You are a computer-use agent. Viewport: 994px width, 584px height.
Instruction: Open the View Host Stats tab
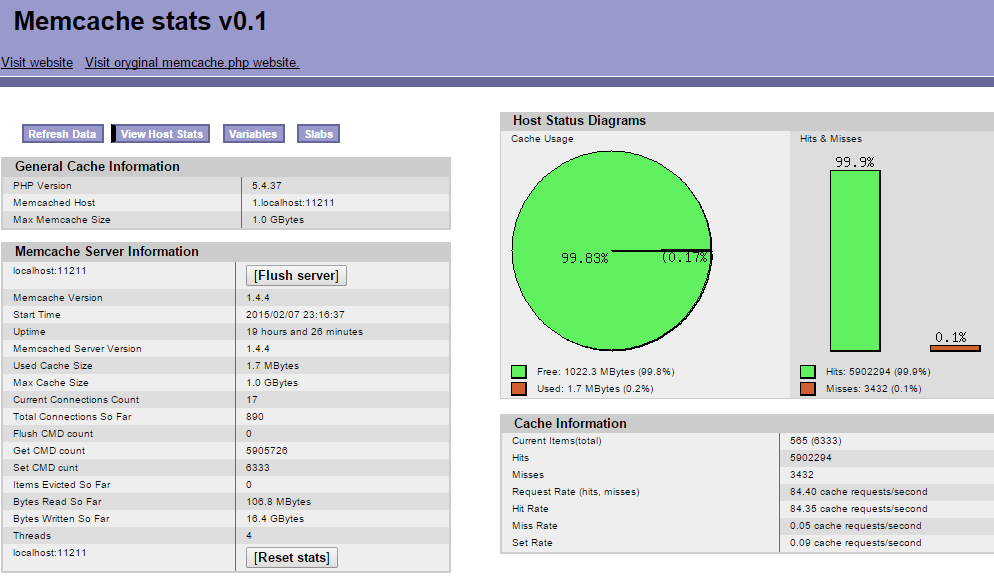[x=161, y=134]
